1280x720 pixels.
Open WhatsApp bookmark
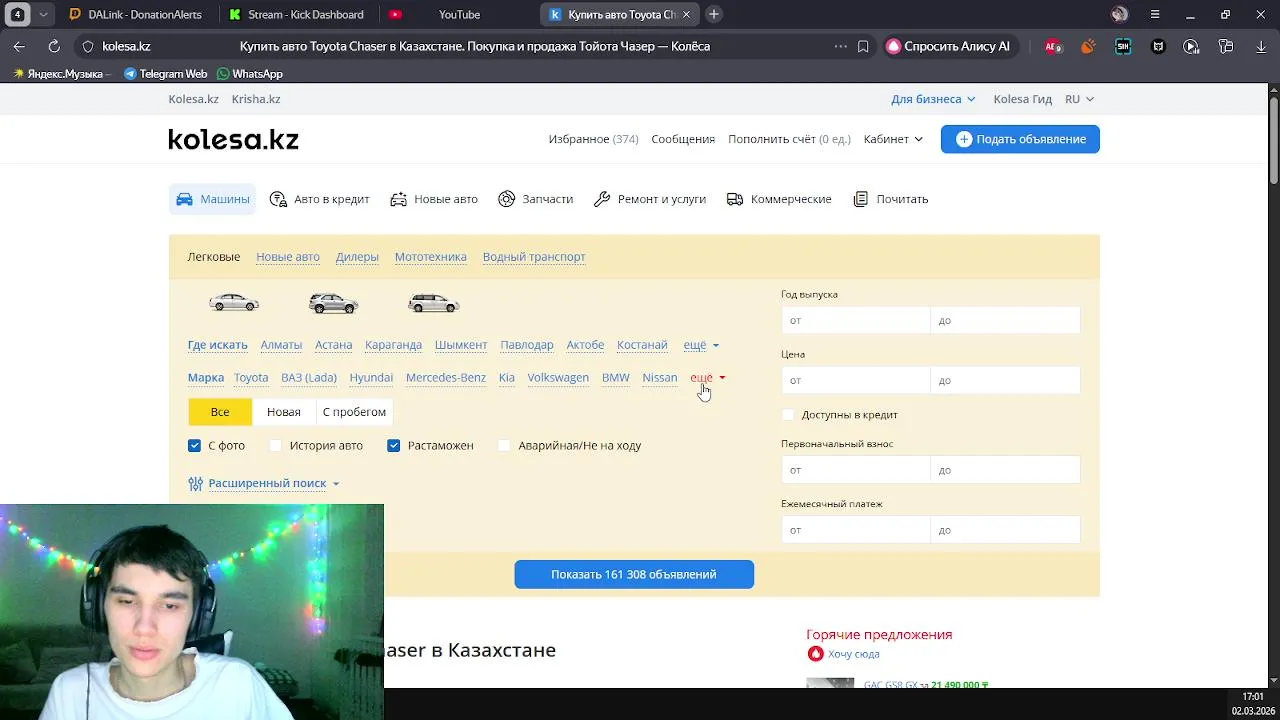pos(250,74)
